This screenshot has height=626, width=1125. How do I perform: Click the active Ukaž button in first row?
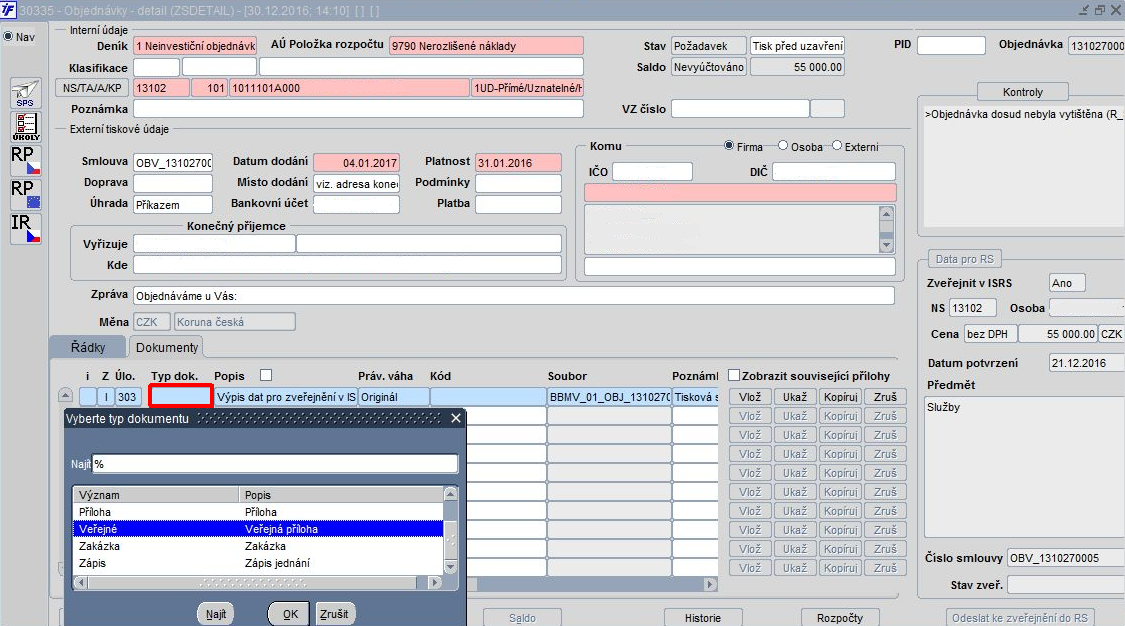(794, 397)
